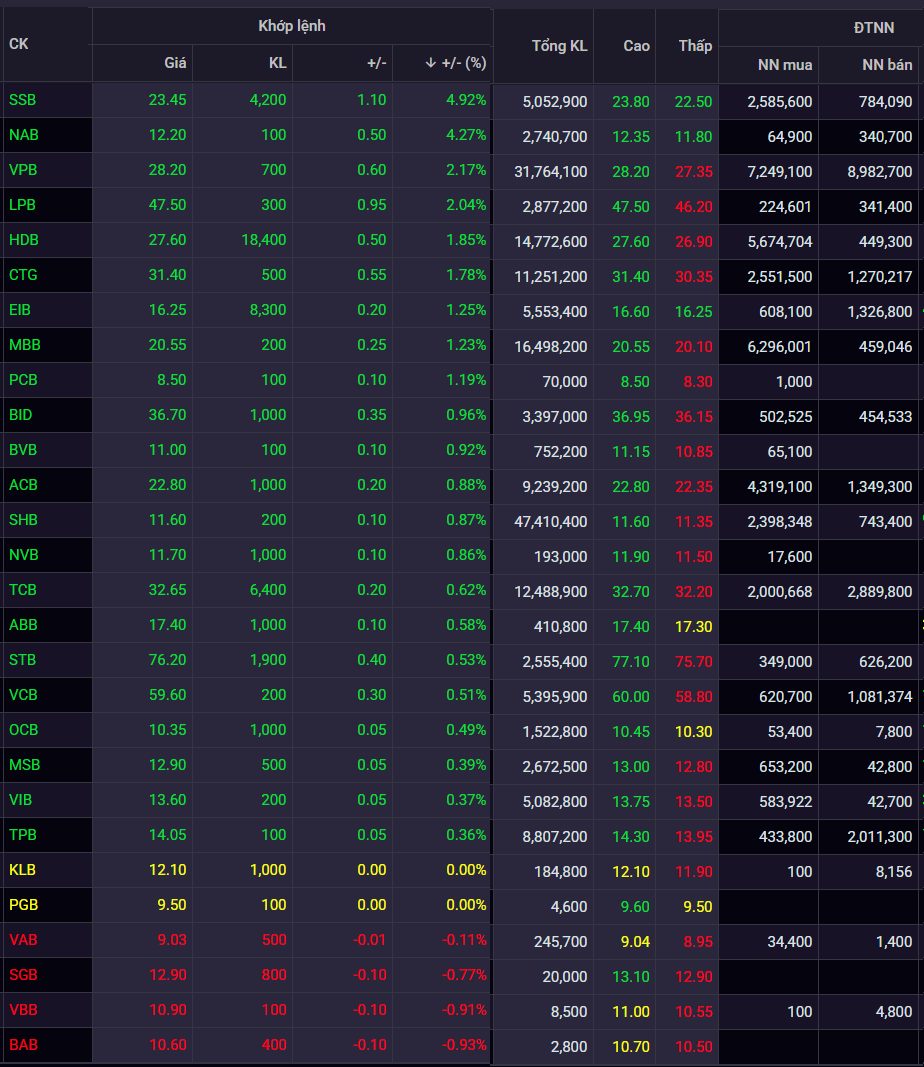Select the VPB stock ticker

click(x=22, y=170)
